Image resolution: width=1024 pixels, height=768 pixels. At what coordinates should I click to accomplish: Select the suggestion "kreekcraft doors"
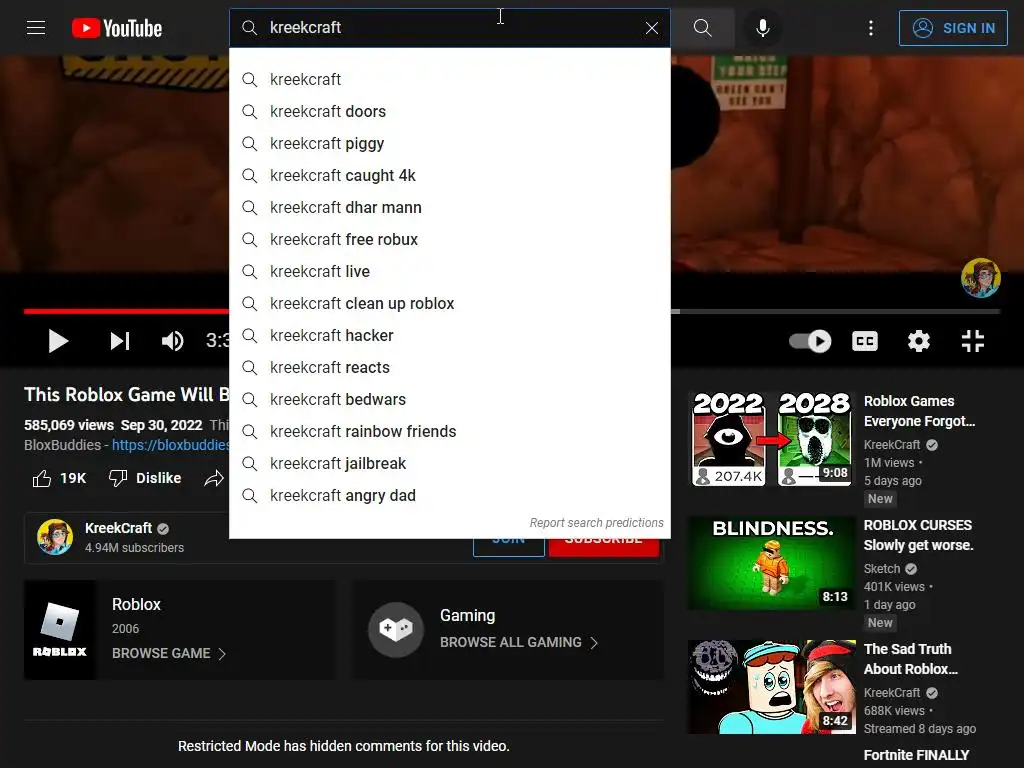tap(449, 112)
